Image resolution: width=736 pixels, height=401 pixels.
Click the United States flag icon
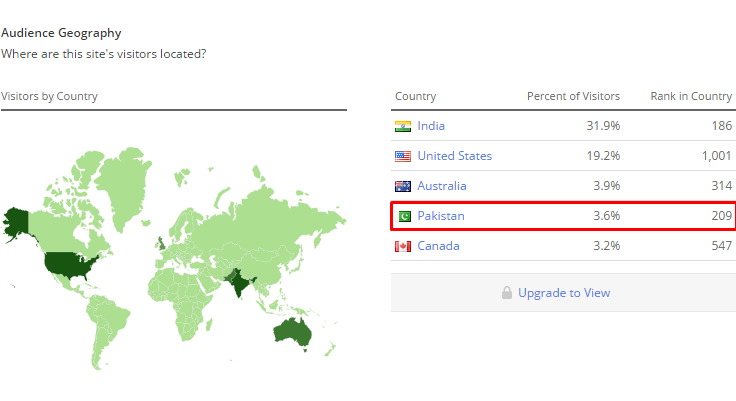[x=403, y=156]
